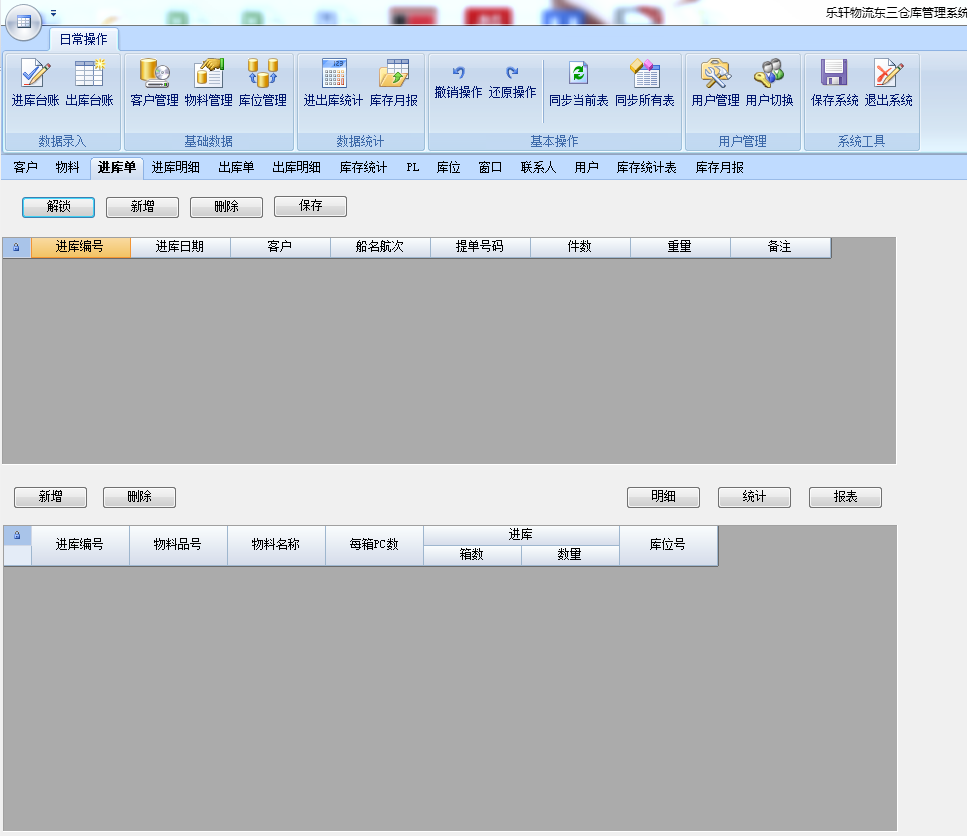
Task: Click 进库编号 header in lower grid
Action: point(80,545)
